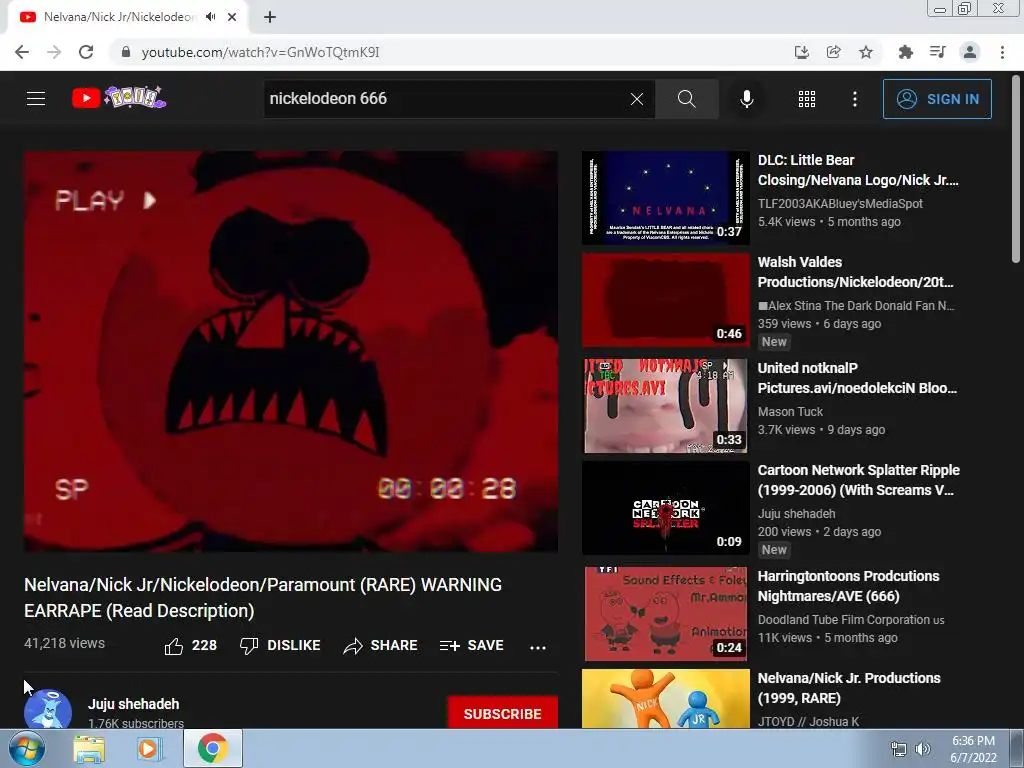Image resolution: width=1024 pixels, height=768 pixels.
Task: Open File Explorer from taskbar
Action: [89, 749]
